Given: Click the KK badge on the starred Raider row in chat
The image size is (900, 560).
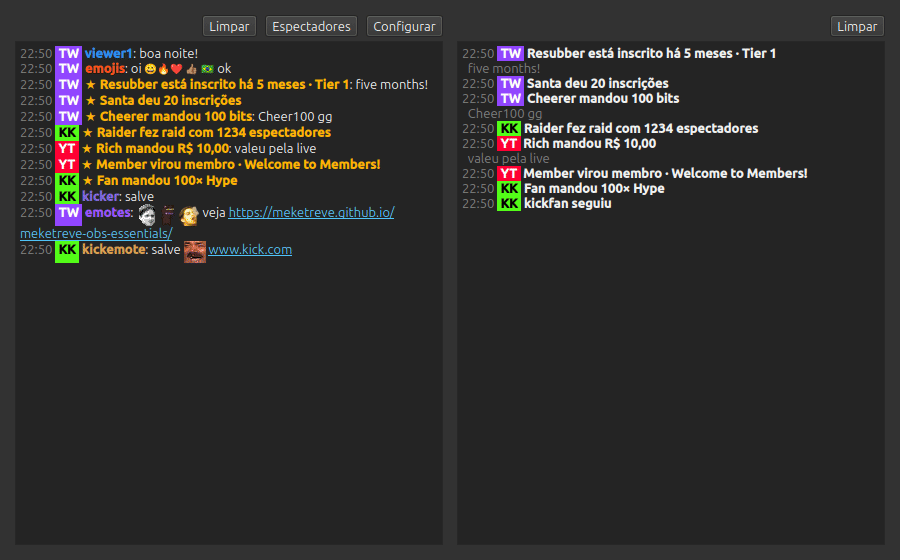Looking at the screenshot, I should pyautogui.click(x=67, y=133).
